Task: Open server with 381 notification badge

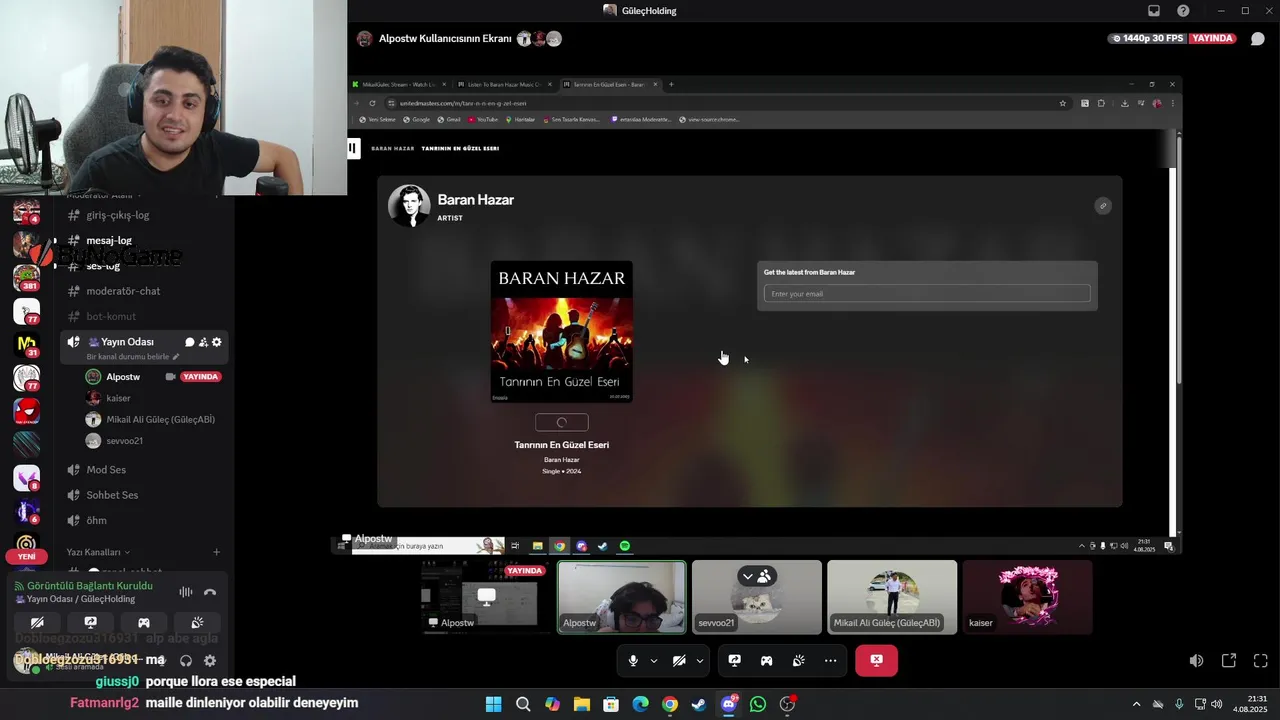Action: click(26, 277)
